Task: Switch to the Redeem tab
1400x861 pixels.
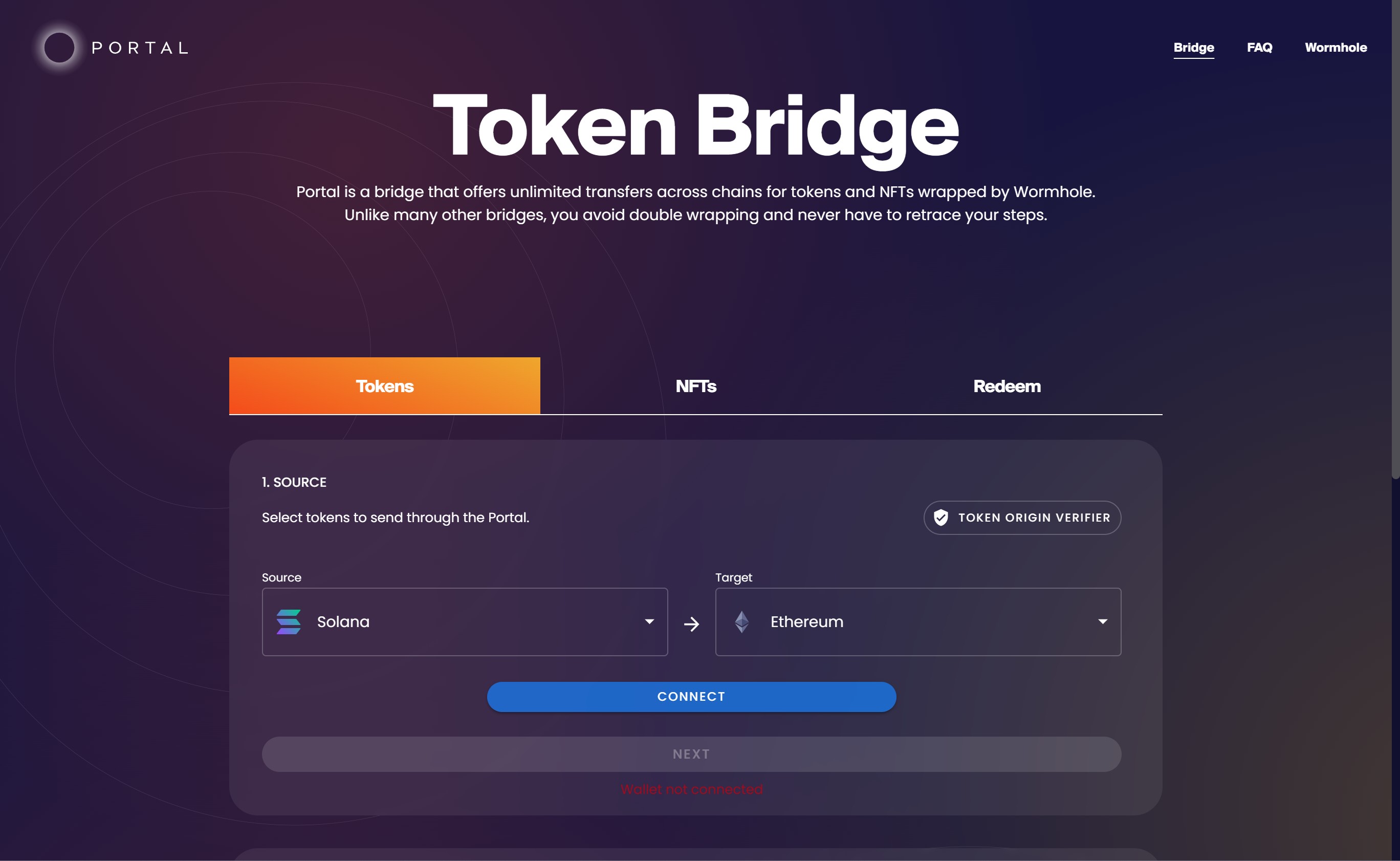Action: coord(1006,385)
